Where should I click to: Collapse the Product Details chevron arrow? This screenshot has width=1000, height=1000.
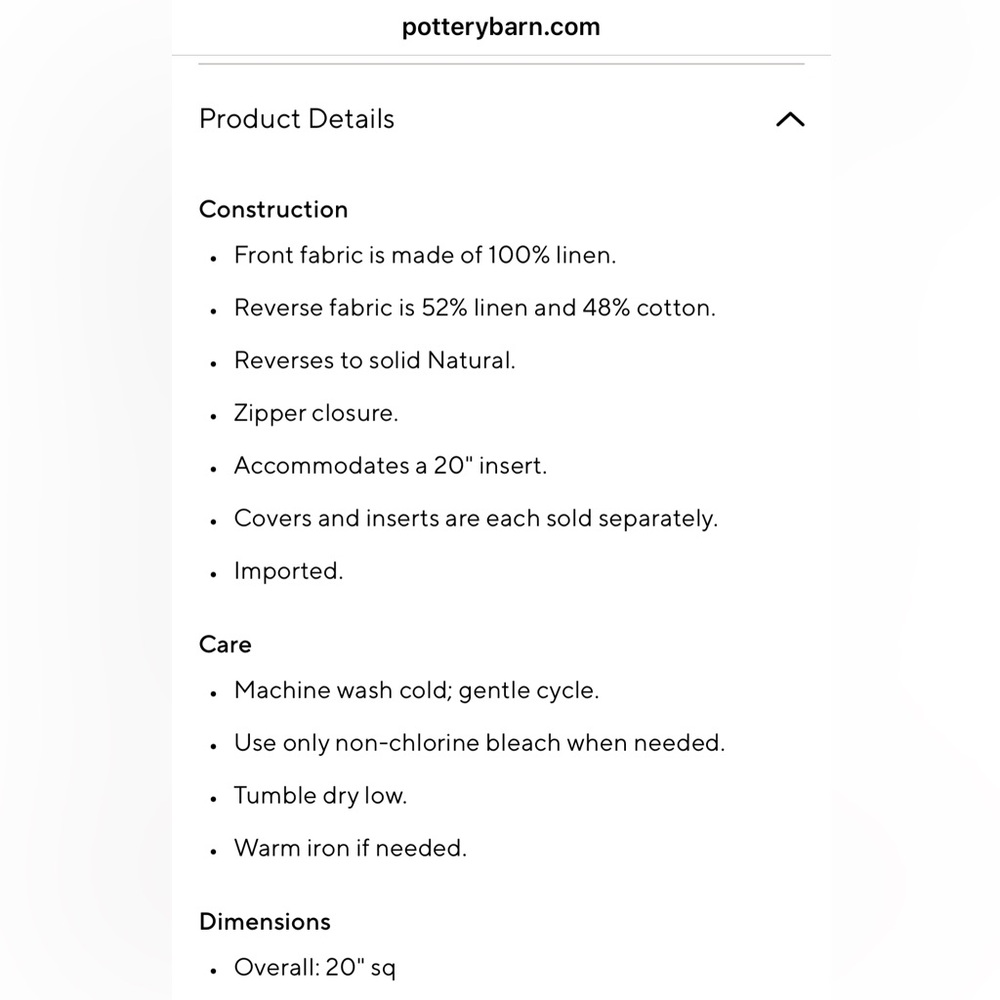[x=790, y=119]
